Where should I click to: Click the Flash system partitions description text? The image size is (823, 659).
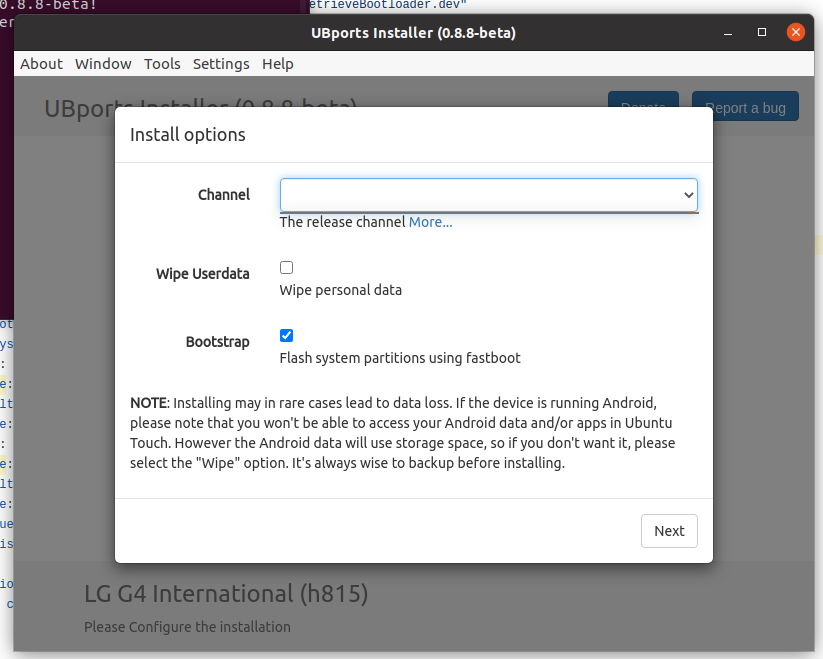[x=400, y=358]
